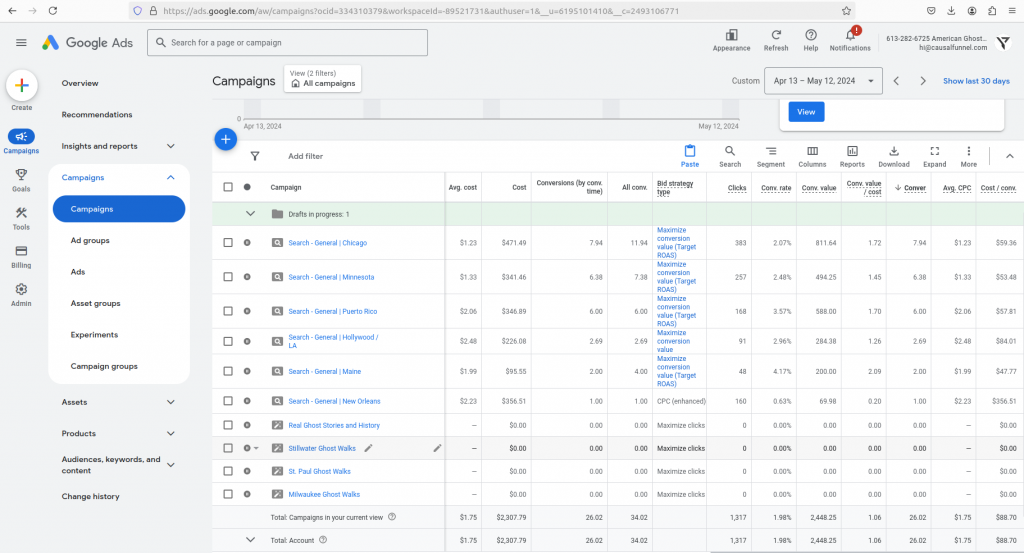
Task: Edit Stillwater Ghost Walks name pencil
Action: [x=368, y=448]
